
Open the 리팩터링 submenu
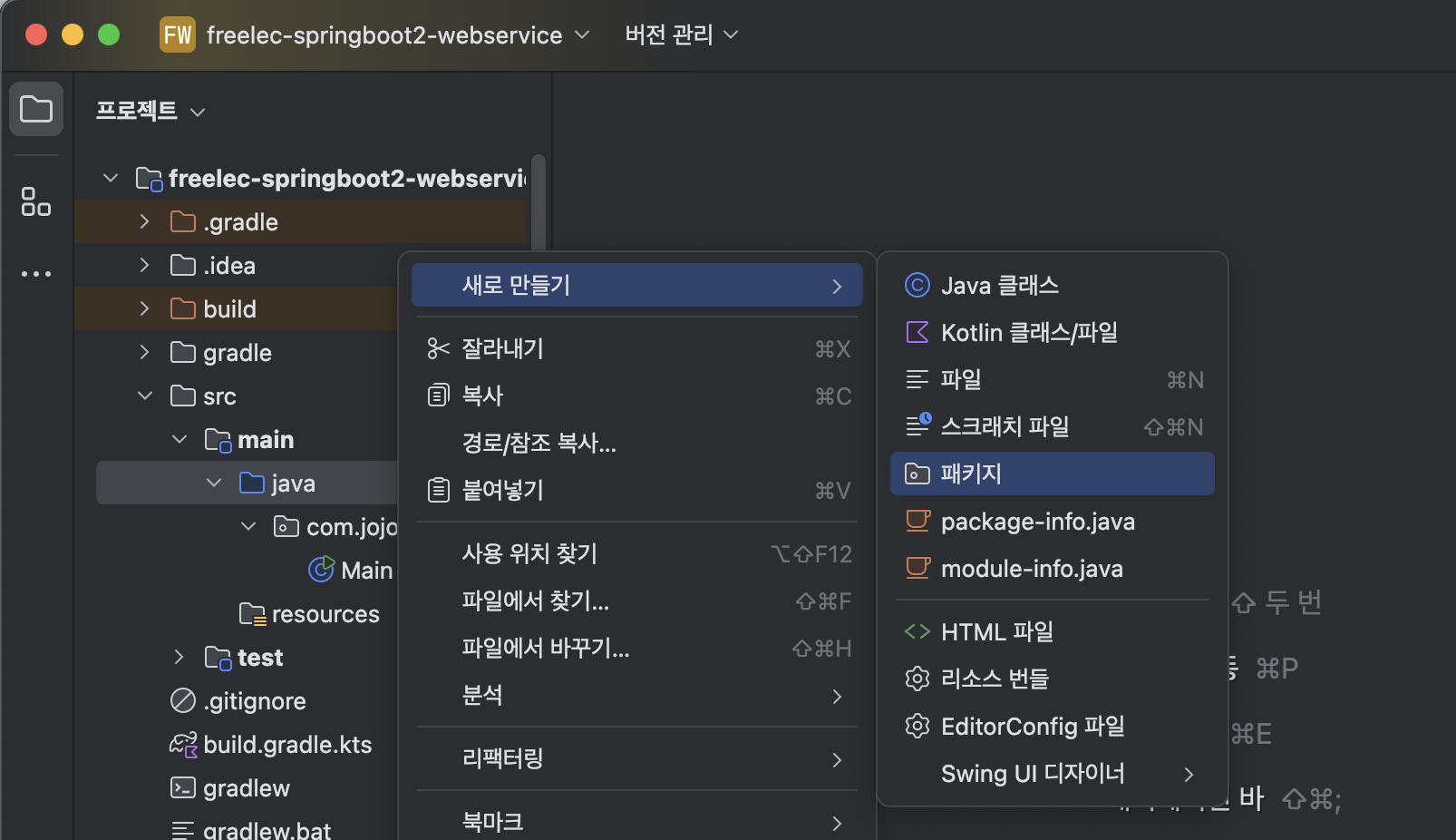636,758
